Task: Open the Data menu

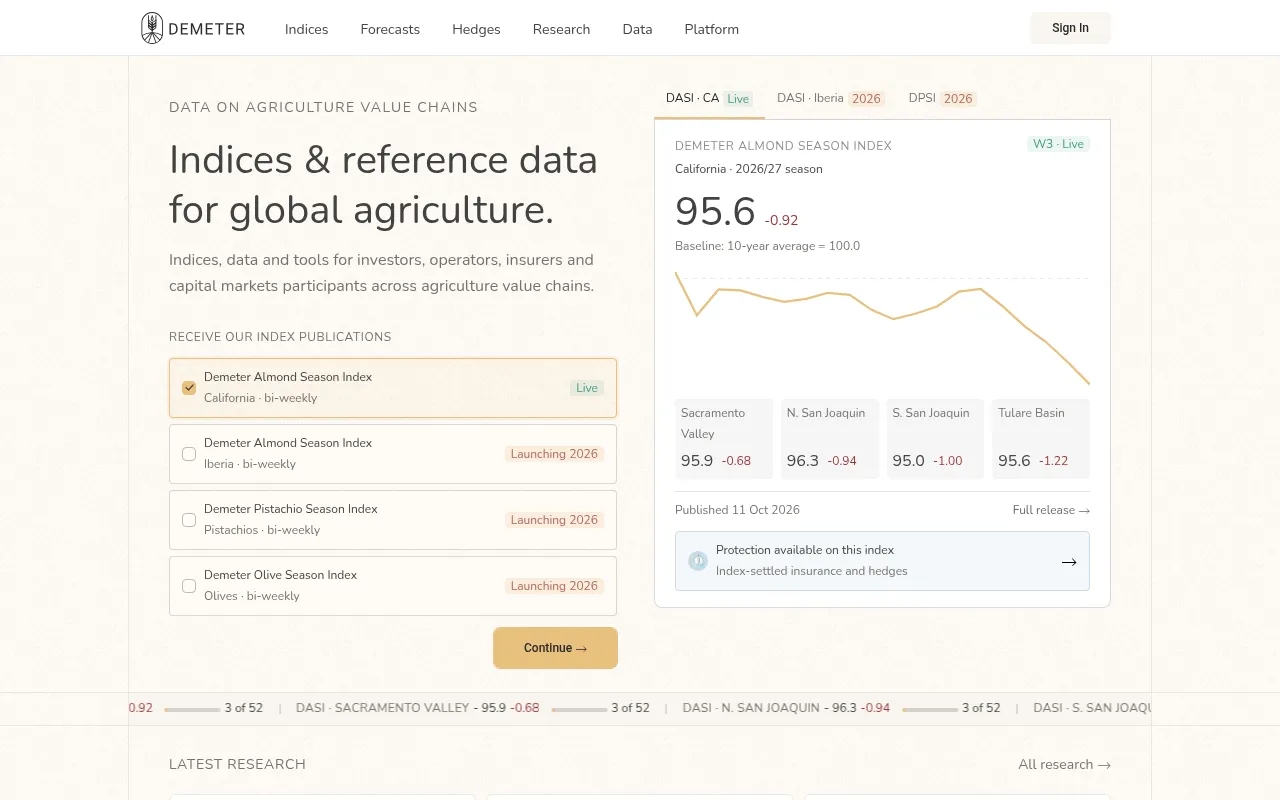Action: tap(637, 29)
